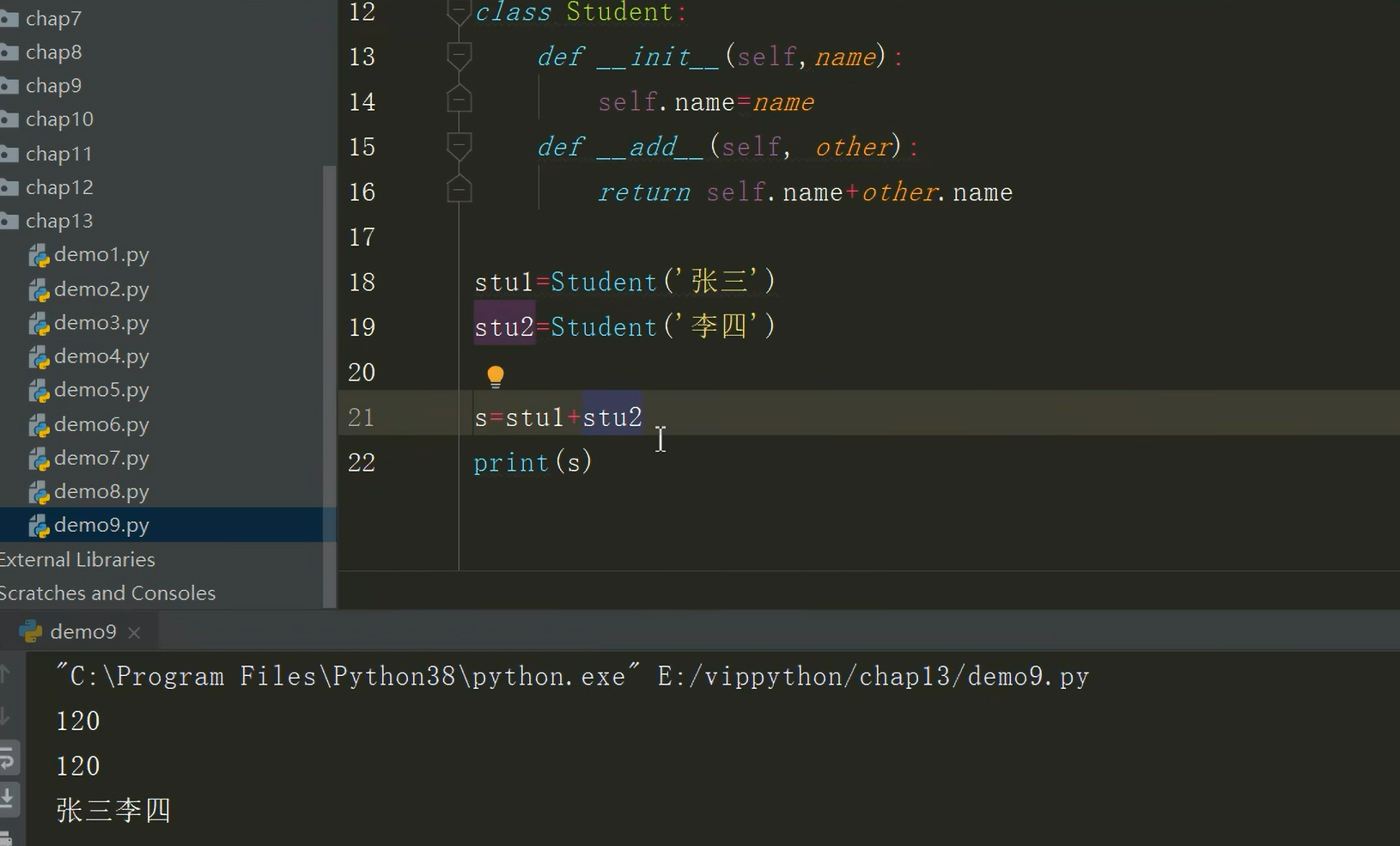This screenshot has height=846, width=1400.
Task: Open demo1.py in the project tree
Action: pos(100,255)
